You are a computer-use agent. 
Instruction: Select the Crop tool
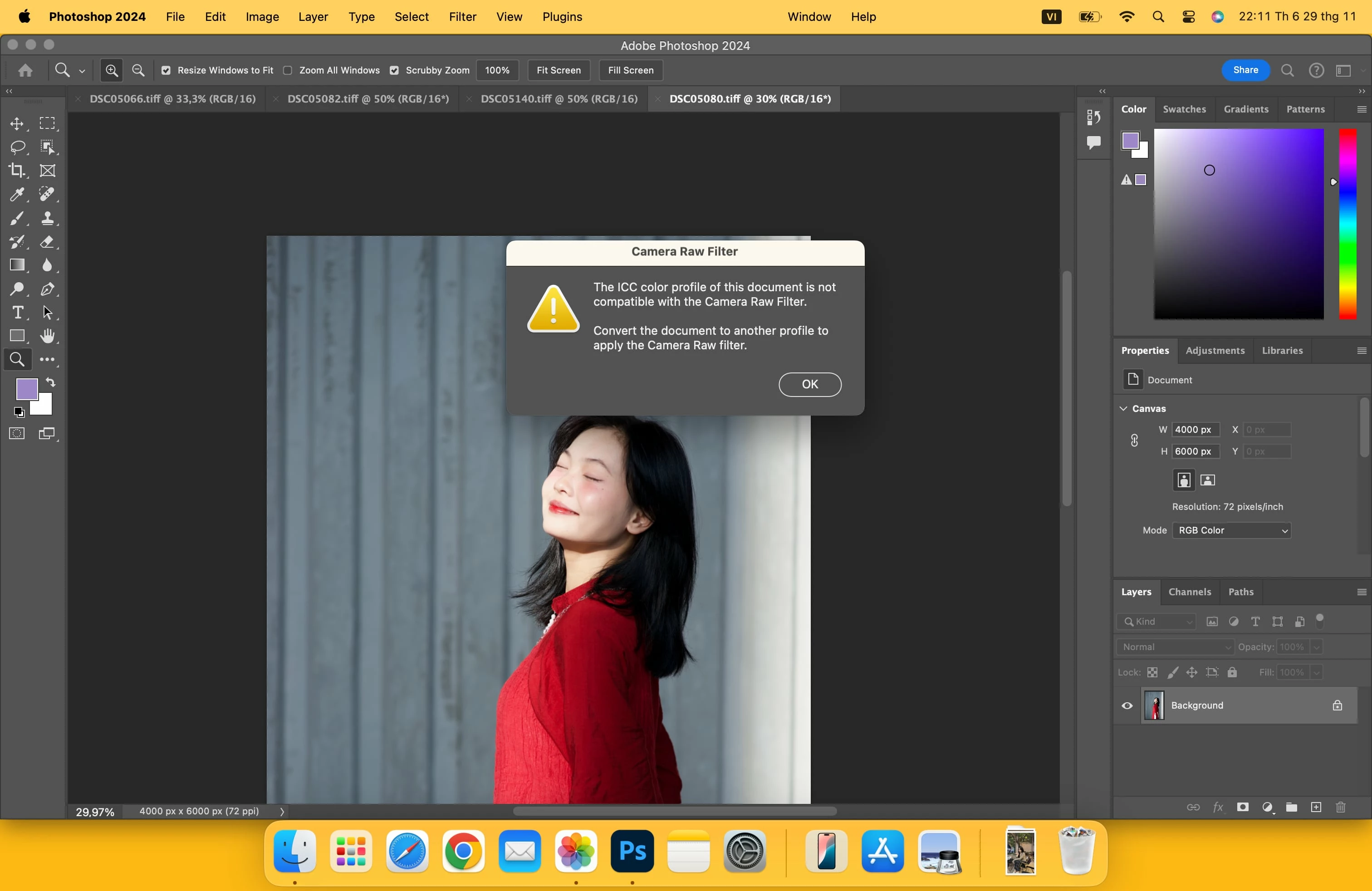point(16,171)
